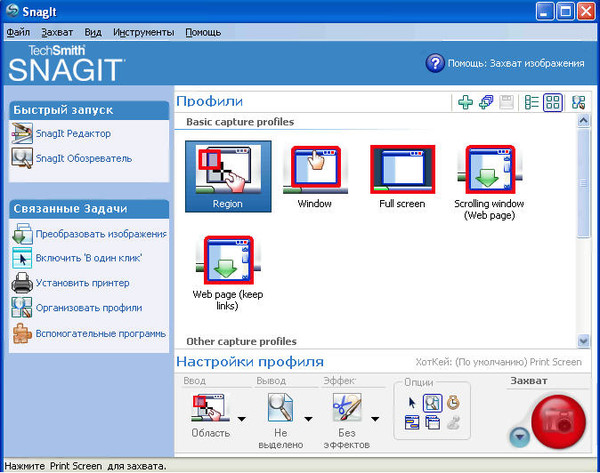Open the SnagIt Обозреватель link
The width and height of the screenshot is (600, 473).
tap(84, 158)
